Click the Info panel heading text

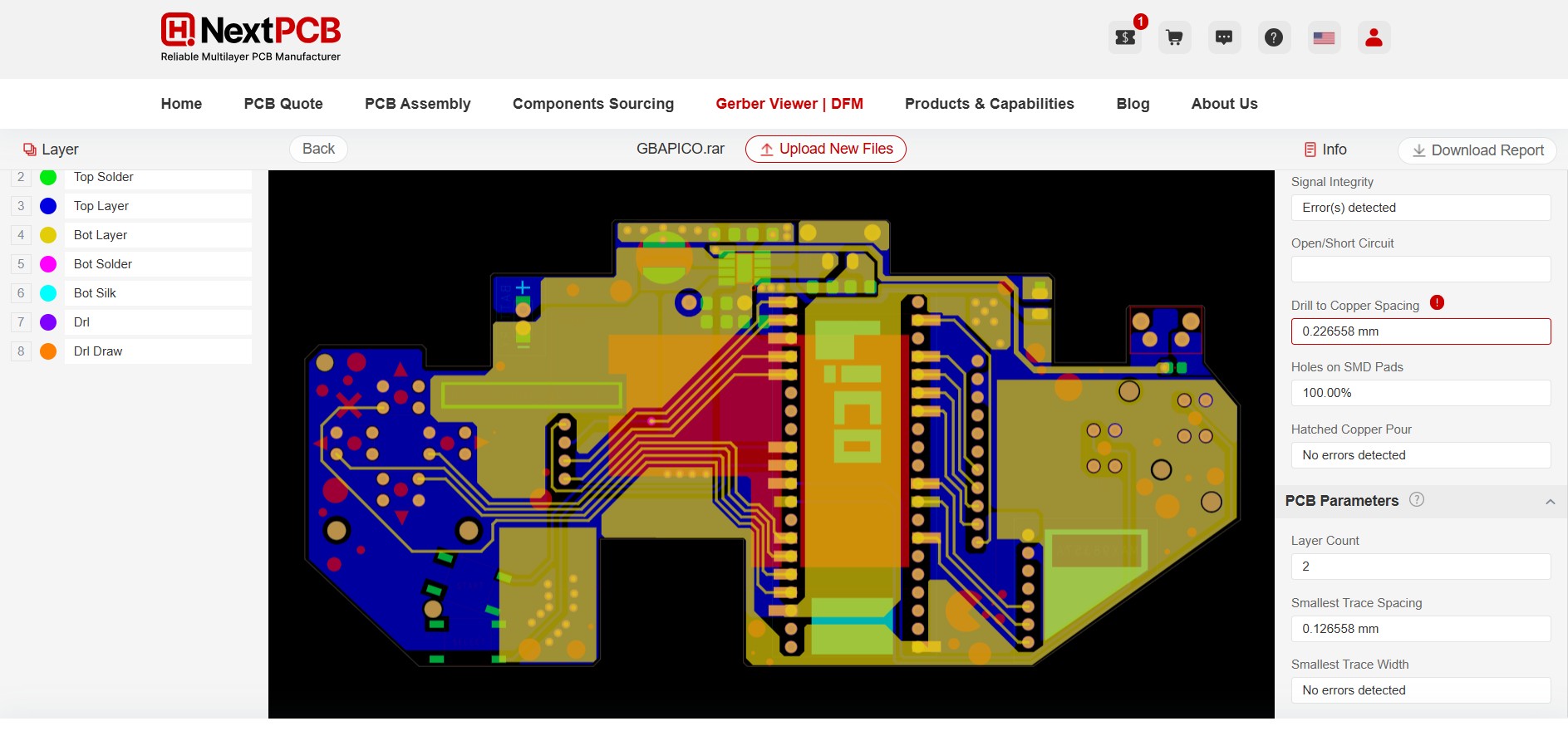pyautogui.click(x=1335, y=150)
